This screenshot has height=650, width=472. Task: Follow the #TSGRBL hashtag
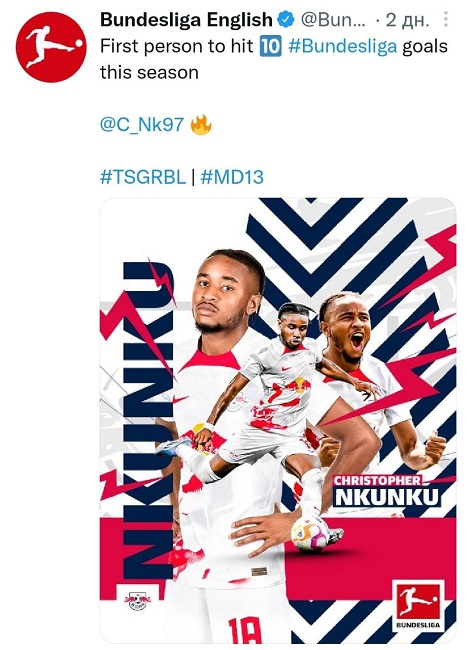[x=143, y=177]
